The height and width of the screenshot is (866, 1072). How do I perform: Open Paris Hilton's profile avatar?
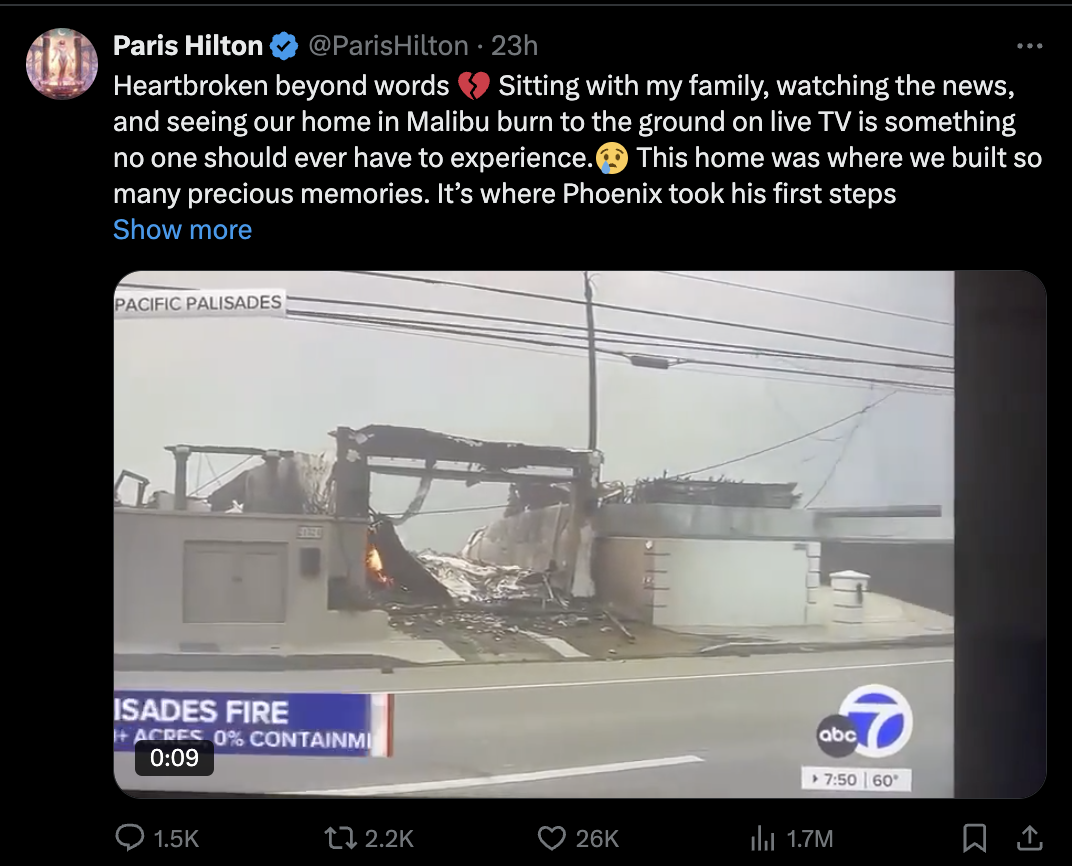pos(62,64)
